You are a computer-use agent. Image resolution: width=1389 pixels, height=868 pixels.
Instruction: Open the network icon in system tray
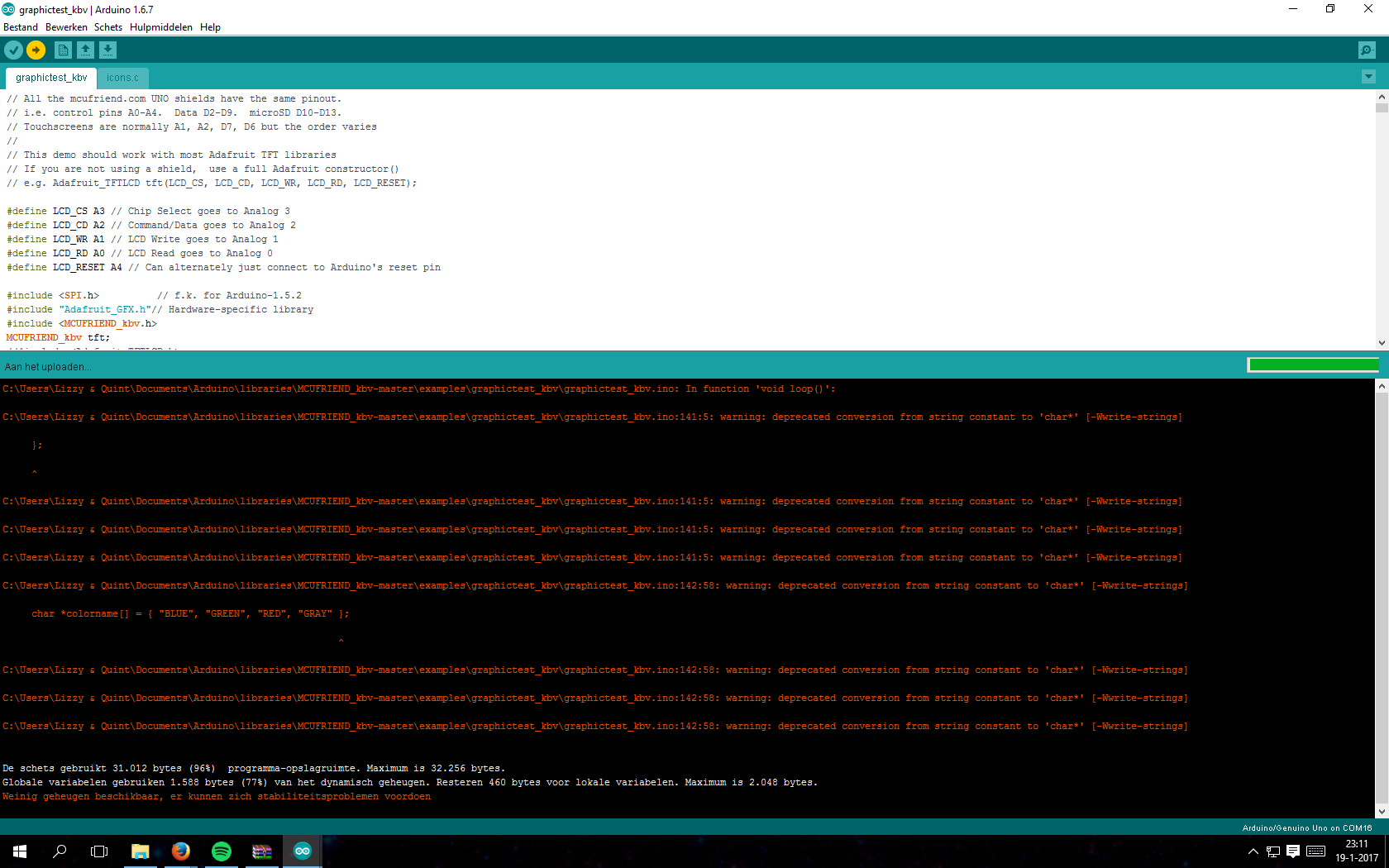[x=1273, y=851]
